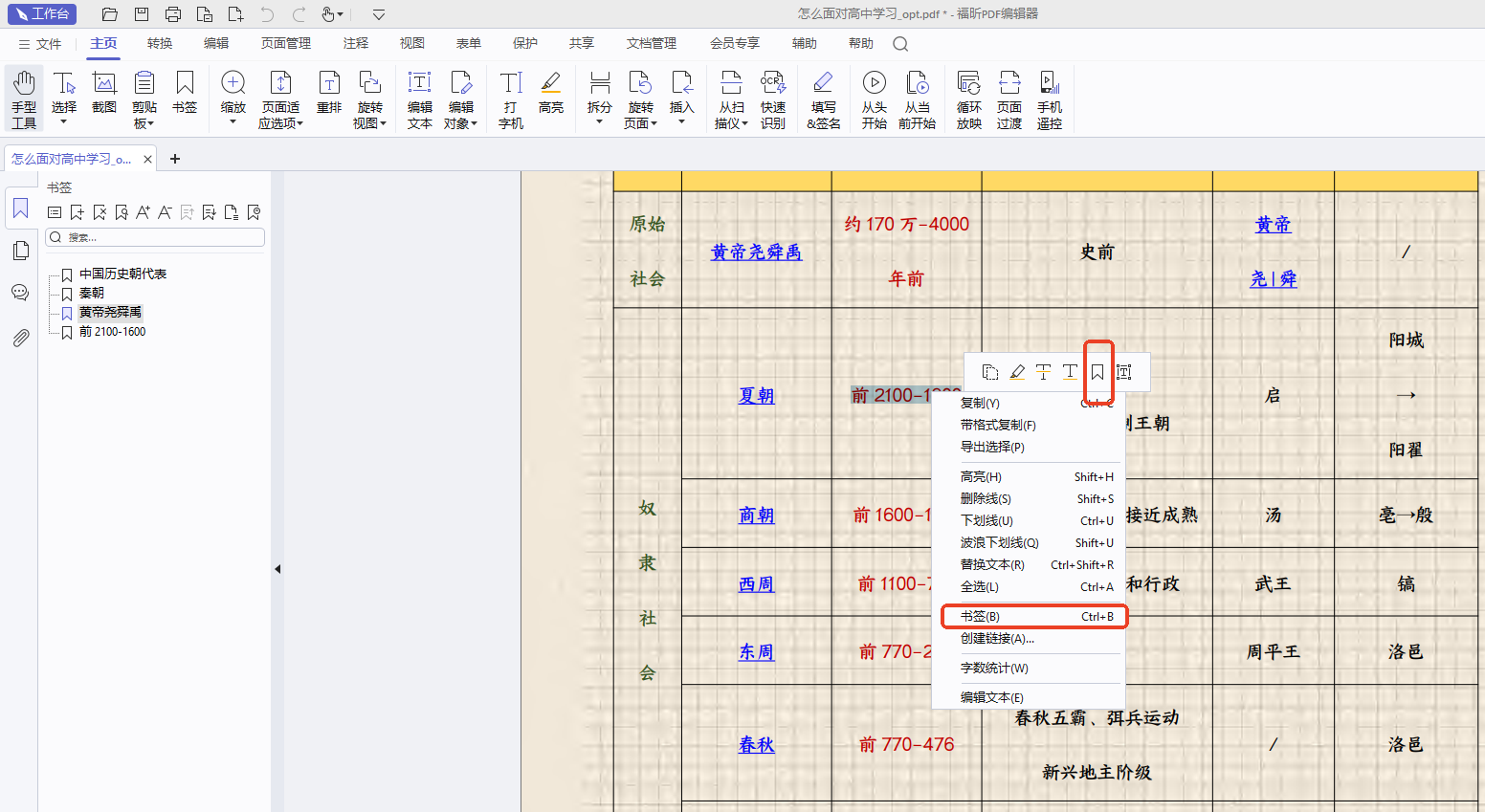Click the delete bookmark icon in bookmark panel
This screenshot has height=812, width=1485.
click(x=100, y=212)
